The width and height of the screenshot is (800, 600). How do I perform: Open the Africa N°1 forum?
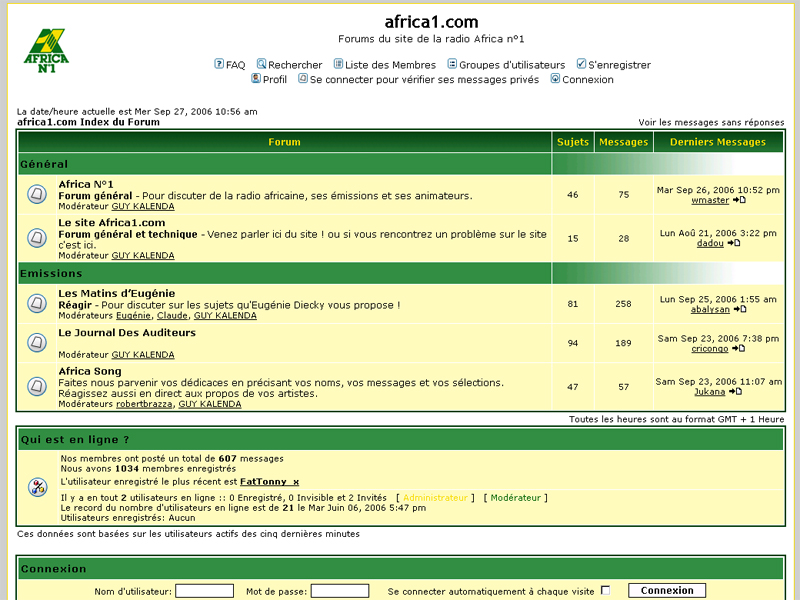click(86, 184)
